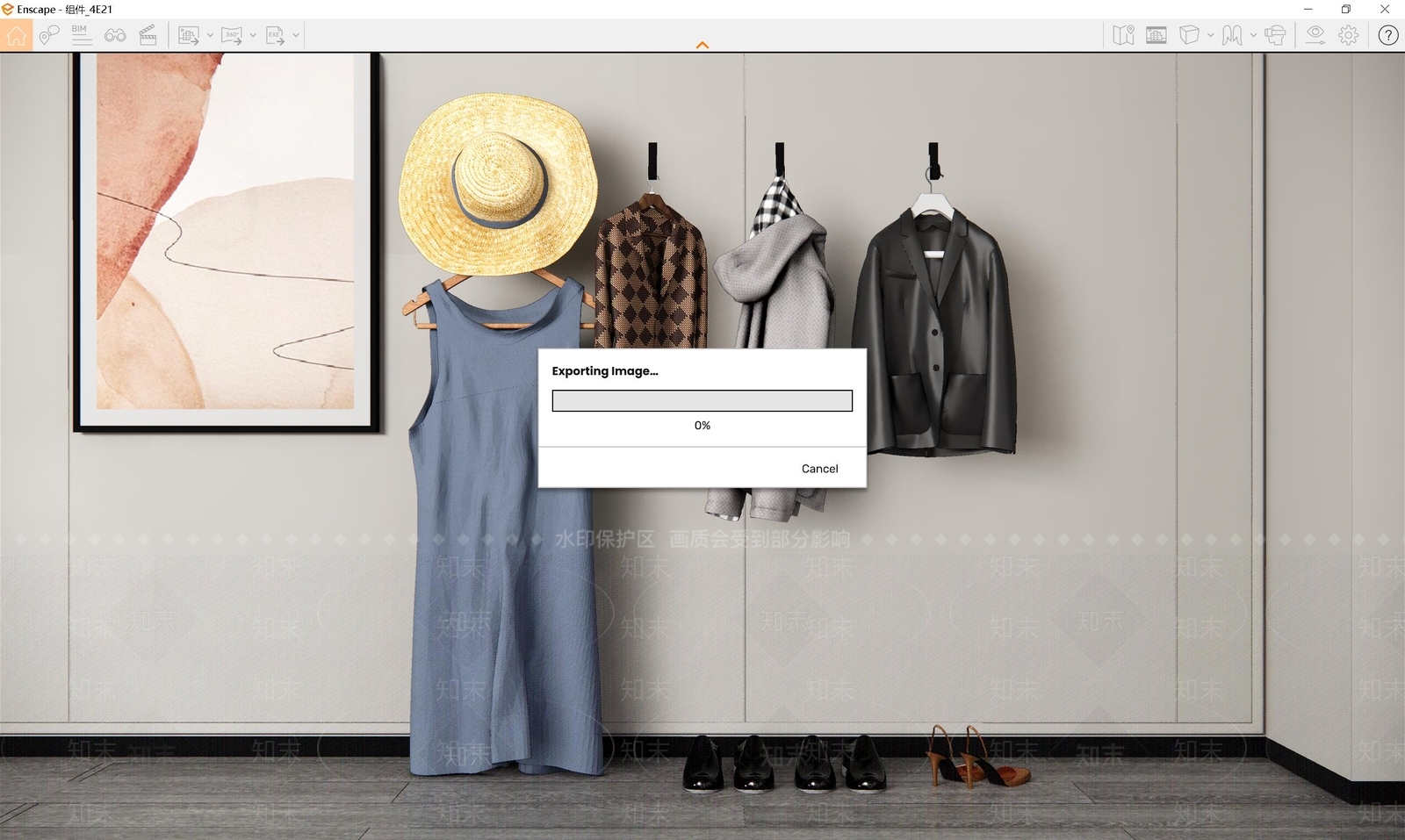Minimize the Enscape window
Screen dimensions: 1405x840
1308,9
